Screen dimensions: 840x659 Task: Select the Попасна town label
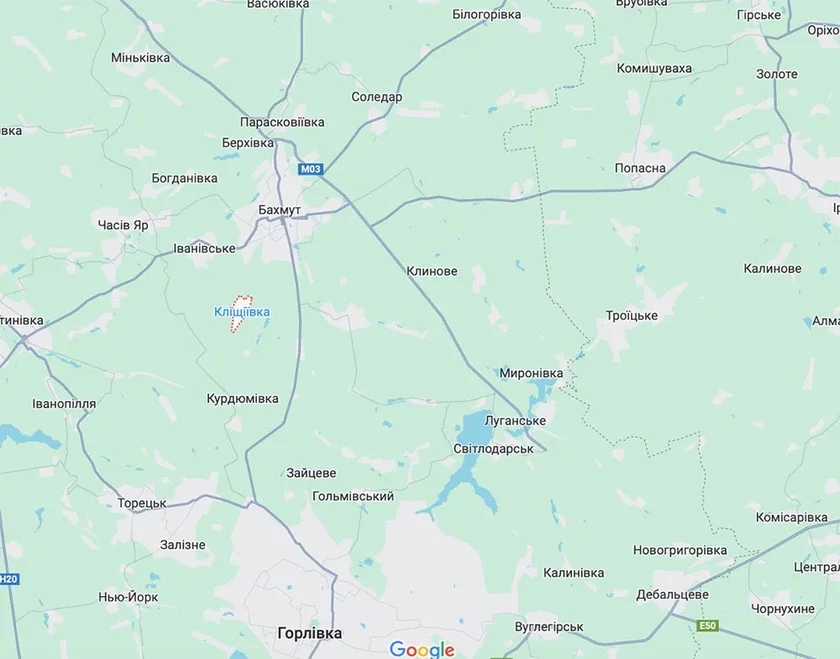tap(640, 168)
